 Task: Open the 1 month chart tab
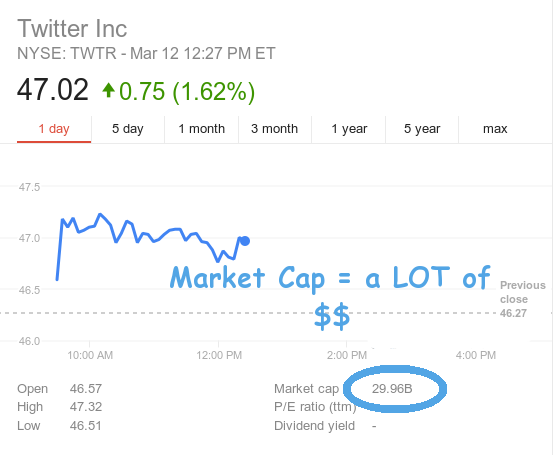(201, 129)
